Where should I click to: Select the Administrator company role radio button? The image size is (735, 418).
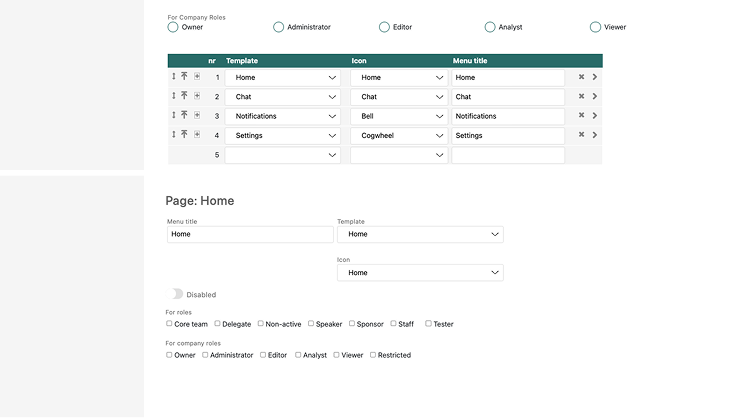278,27
